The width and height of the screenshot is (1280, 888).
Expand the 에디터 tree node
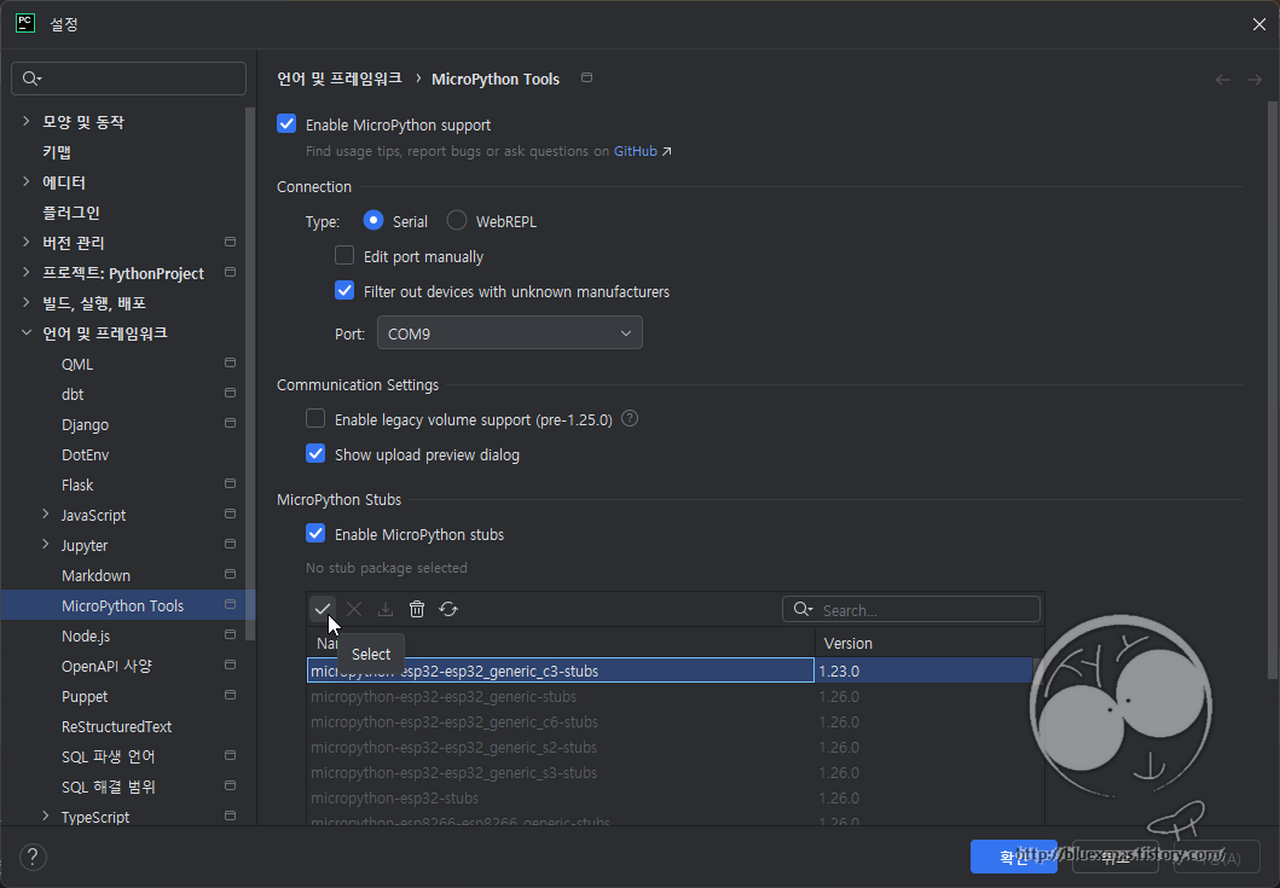coord(27,182)
